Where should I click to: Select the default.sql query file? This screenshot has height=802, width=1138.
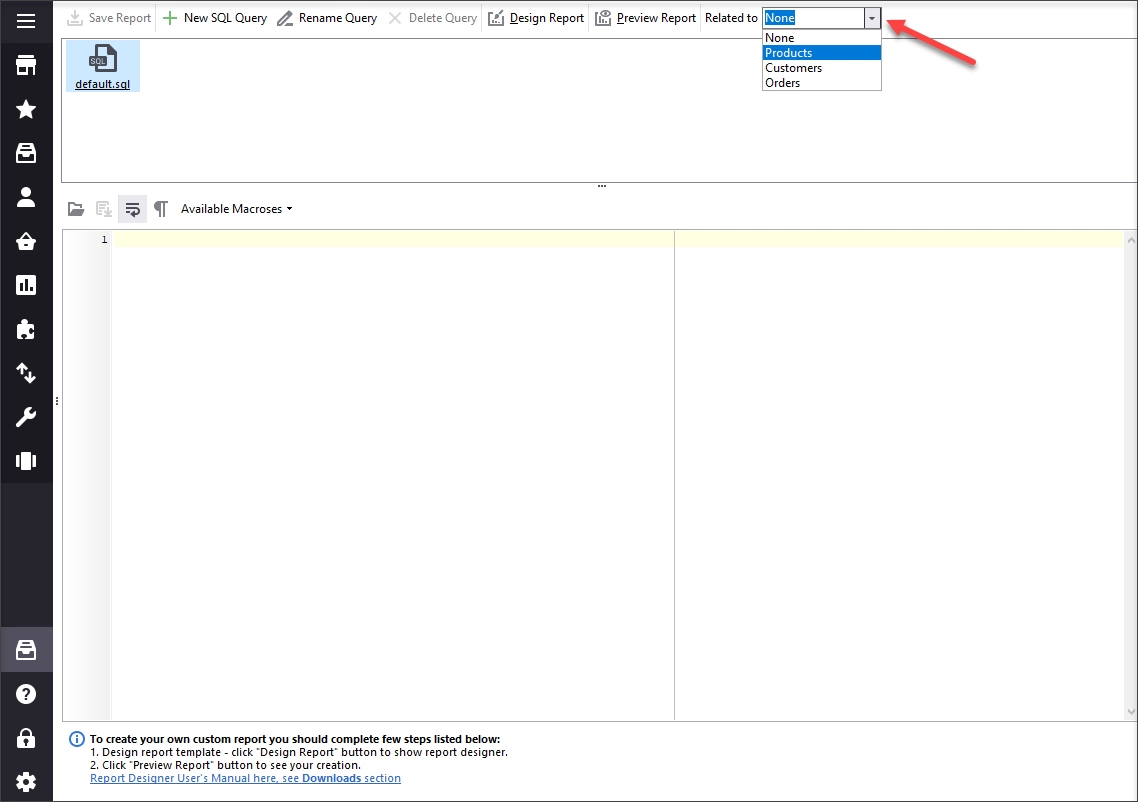pyautogui.click(x=102, y=66)
